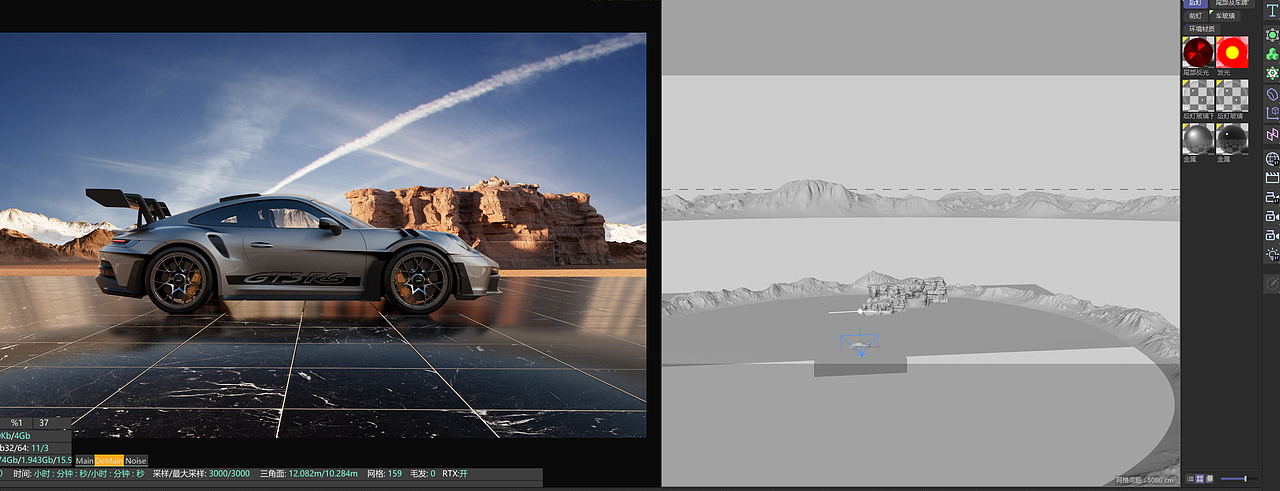Switch render view to DeMain pass
1280x491 pixels.
click(x=109, y=461)
